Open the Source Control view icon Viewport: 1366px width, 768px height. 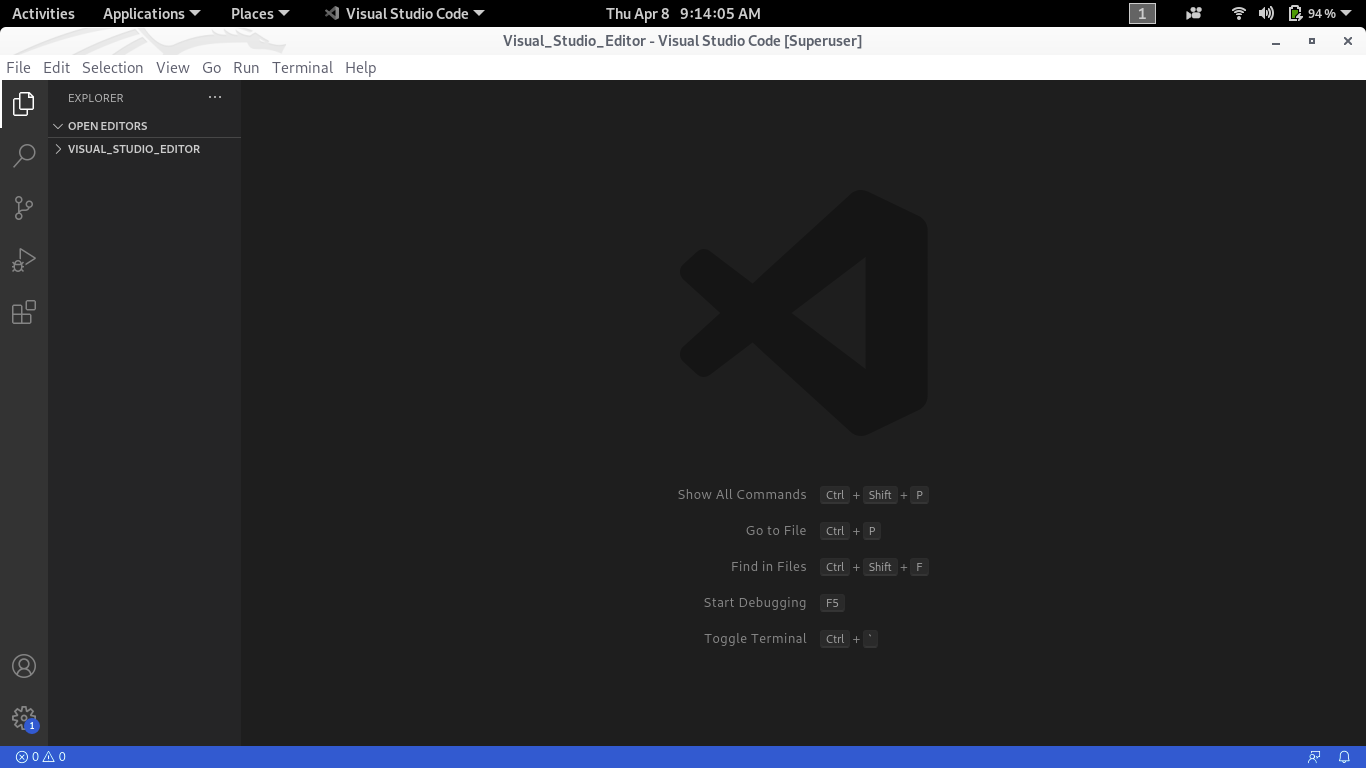point(24,208)
